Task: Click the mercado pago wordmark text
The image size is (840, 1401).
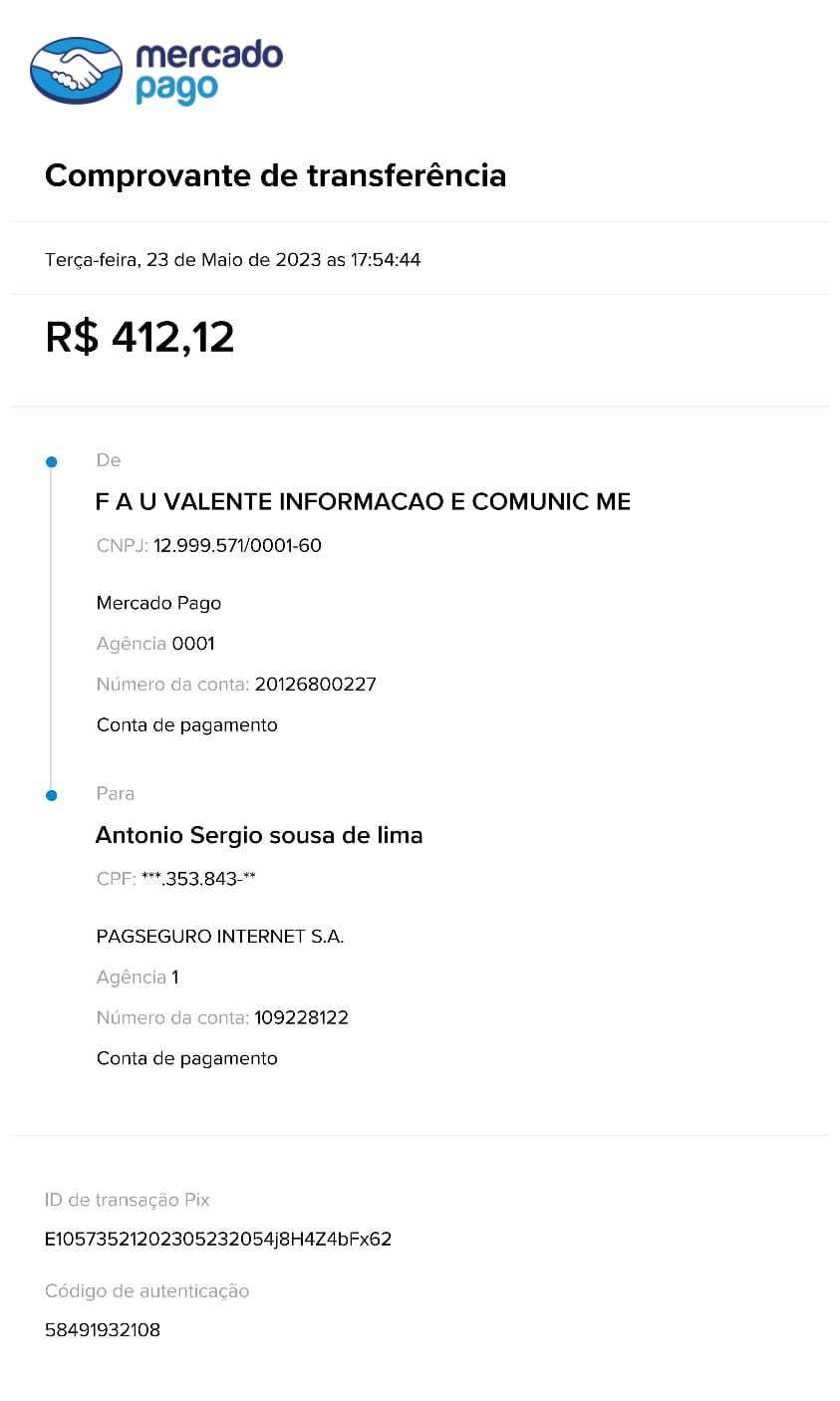Action: pyautogui.click(x=209, y=71)
